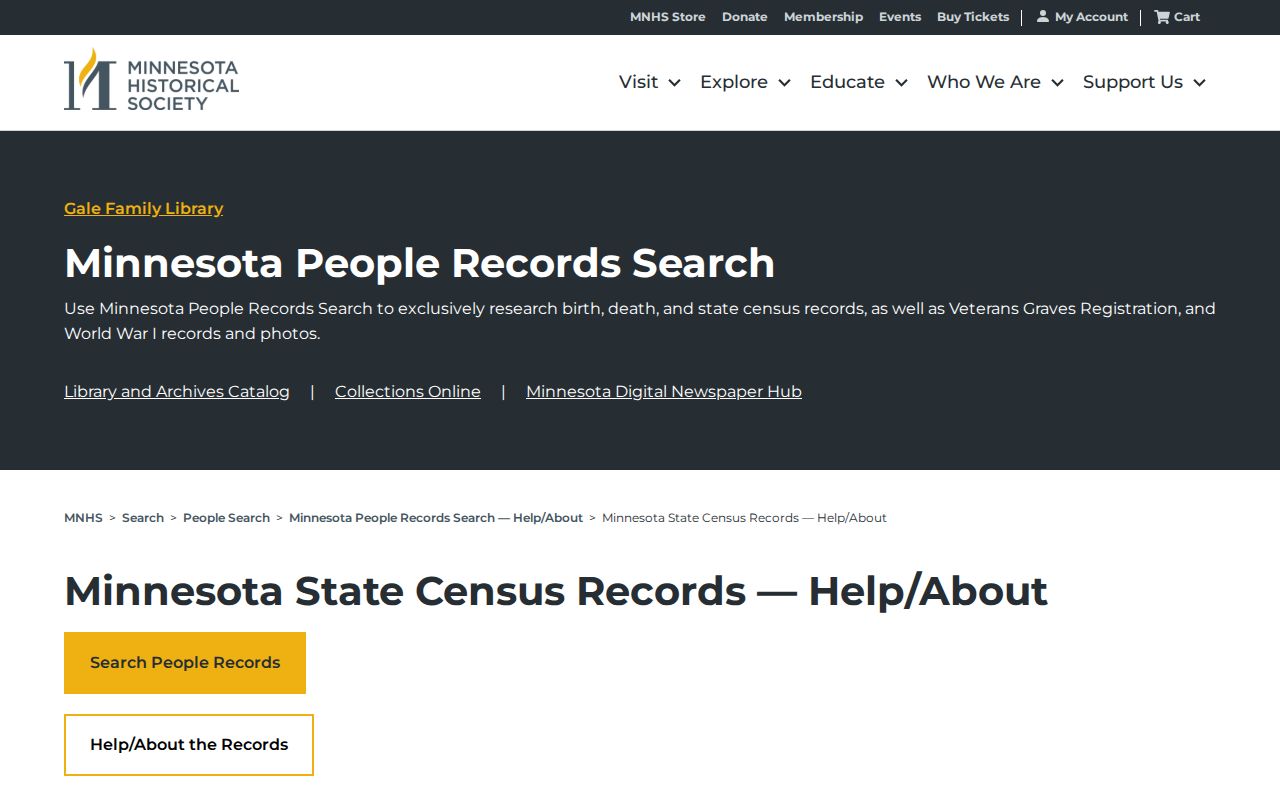Open Minnesota People Records Search — Help/About breadcrumb
The height and width of the screenshot is (800, 1280).
pos(436,518)
